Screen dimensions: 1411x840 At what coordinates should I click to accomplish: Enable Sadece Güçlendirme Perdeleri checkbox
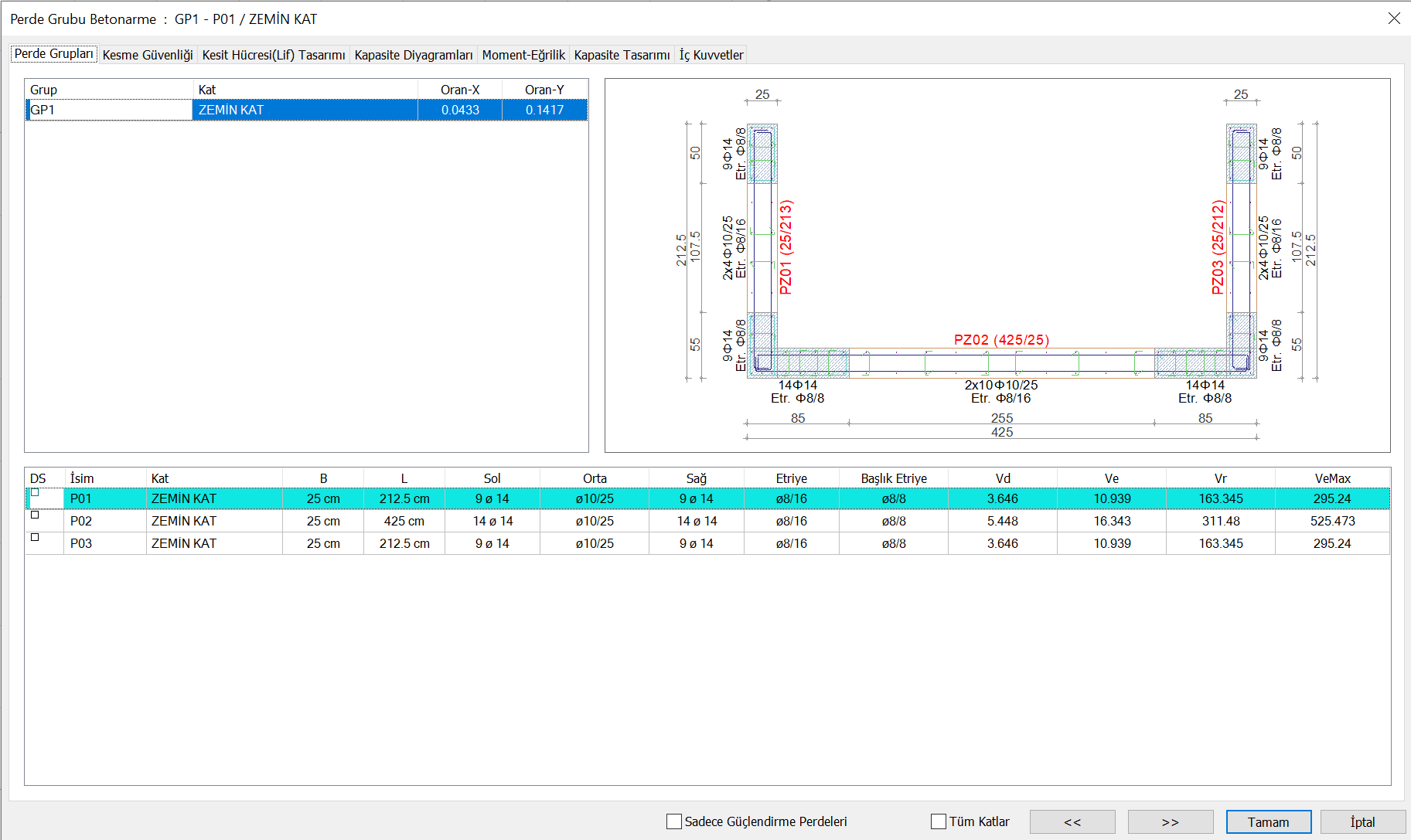[674, 821]
